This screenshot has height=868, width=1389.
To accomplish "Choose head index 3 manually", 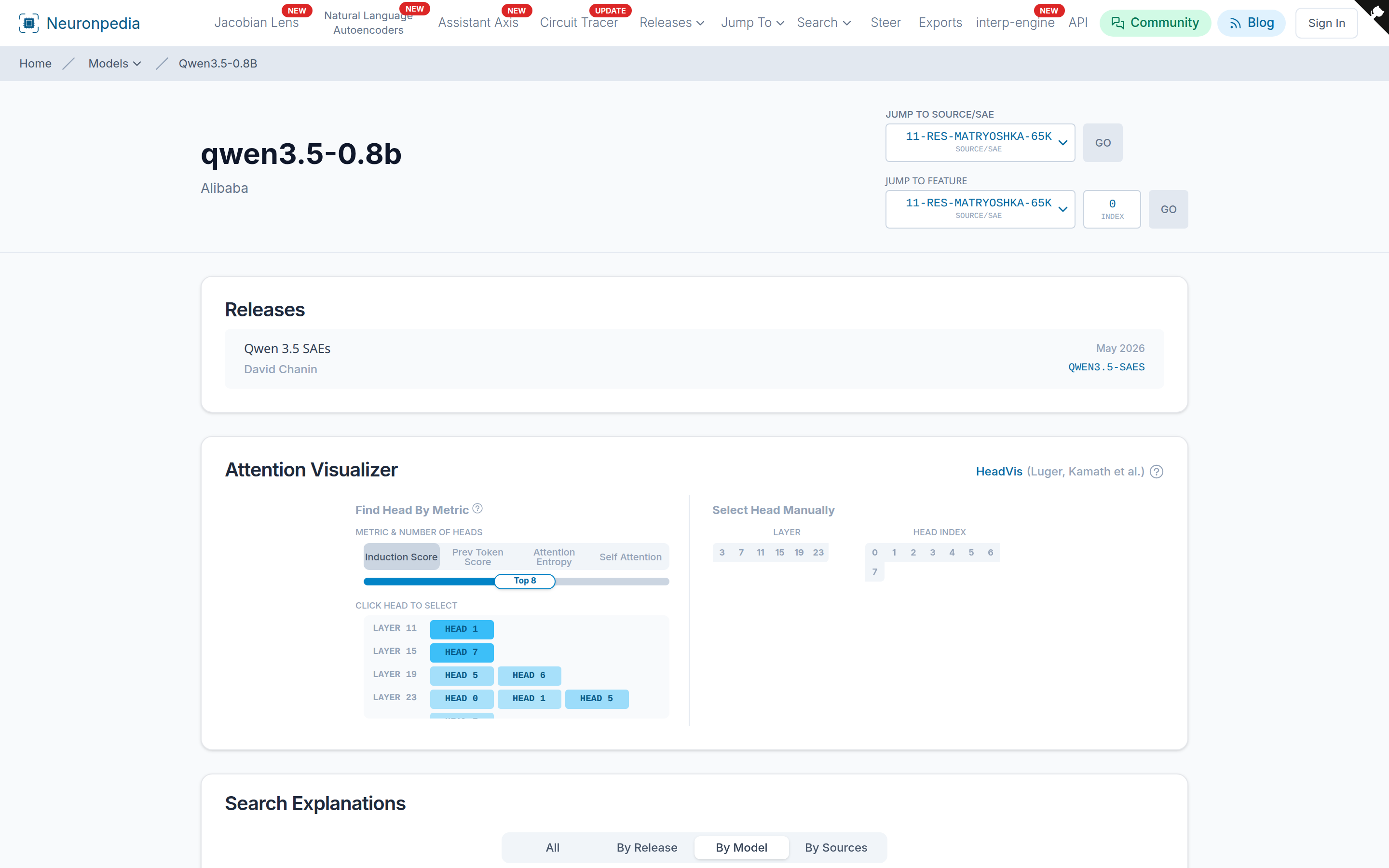I will coord(933,552).
